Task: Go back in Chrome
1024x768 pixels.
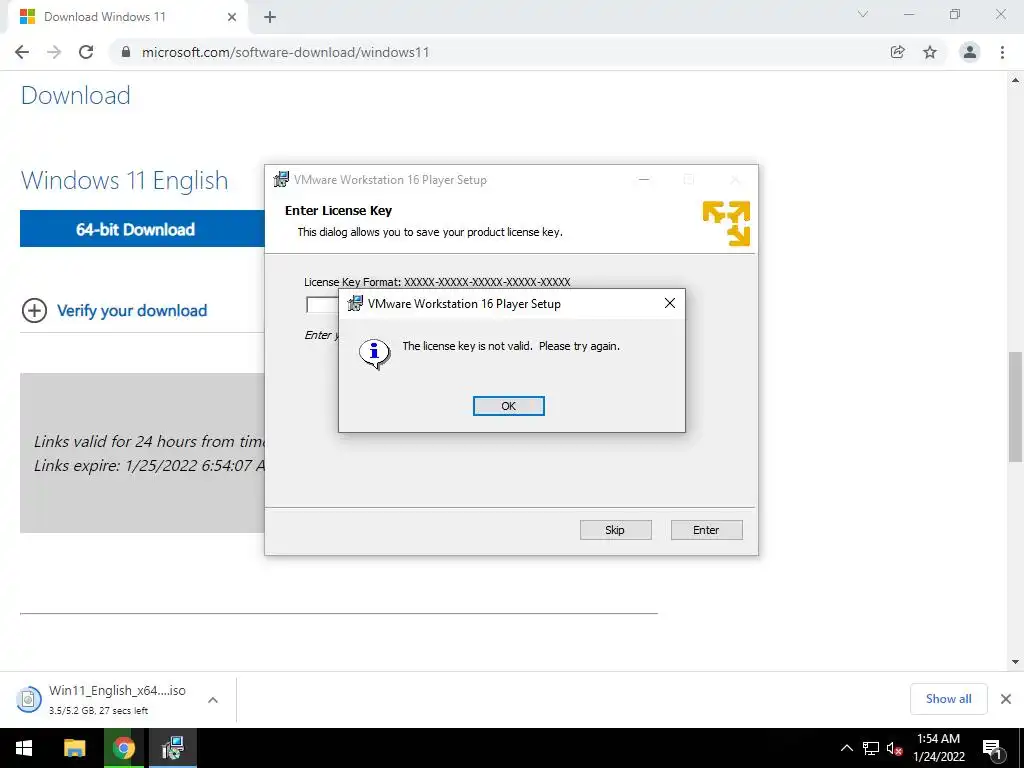Action: 22,52
